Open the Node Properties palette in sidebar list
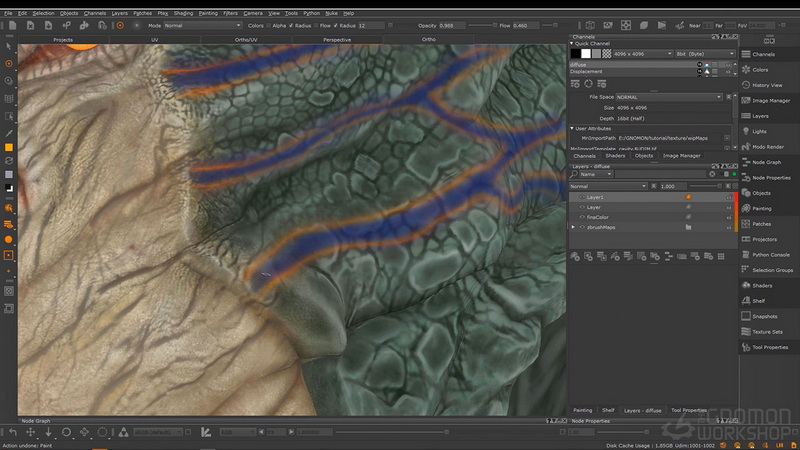 pyautogui.click(x=768, y=178)
